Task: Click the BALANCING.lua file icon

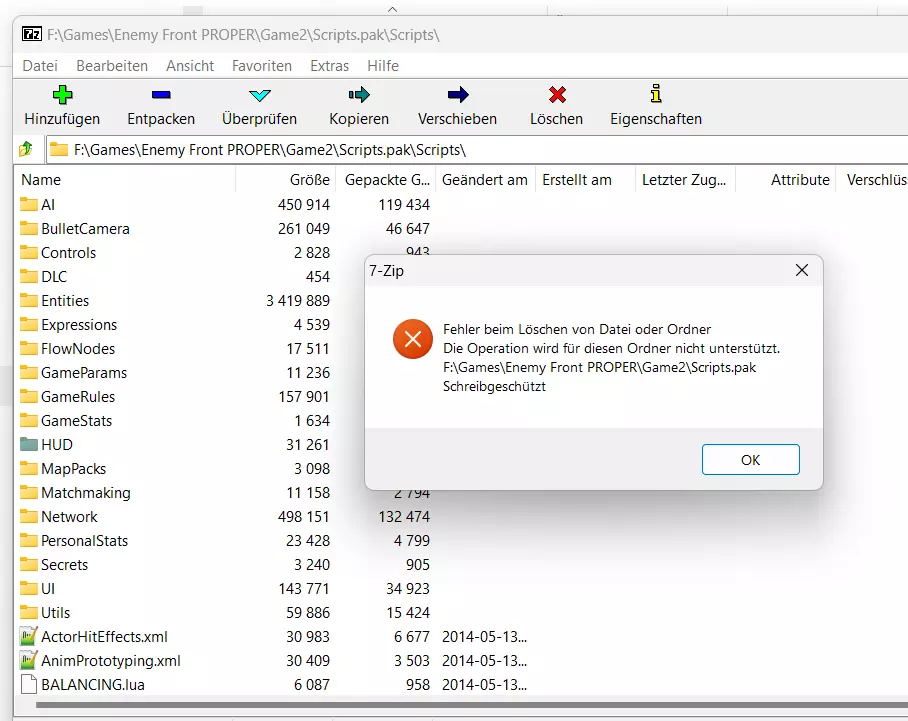Action: (28, 685)
